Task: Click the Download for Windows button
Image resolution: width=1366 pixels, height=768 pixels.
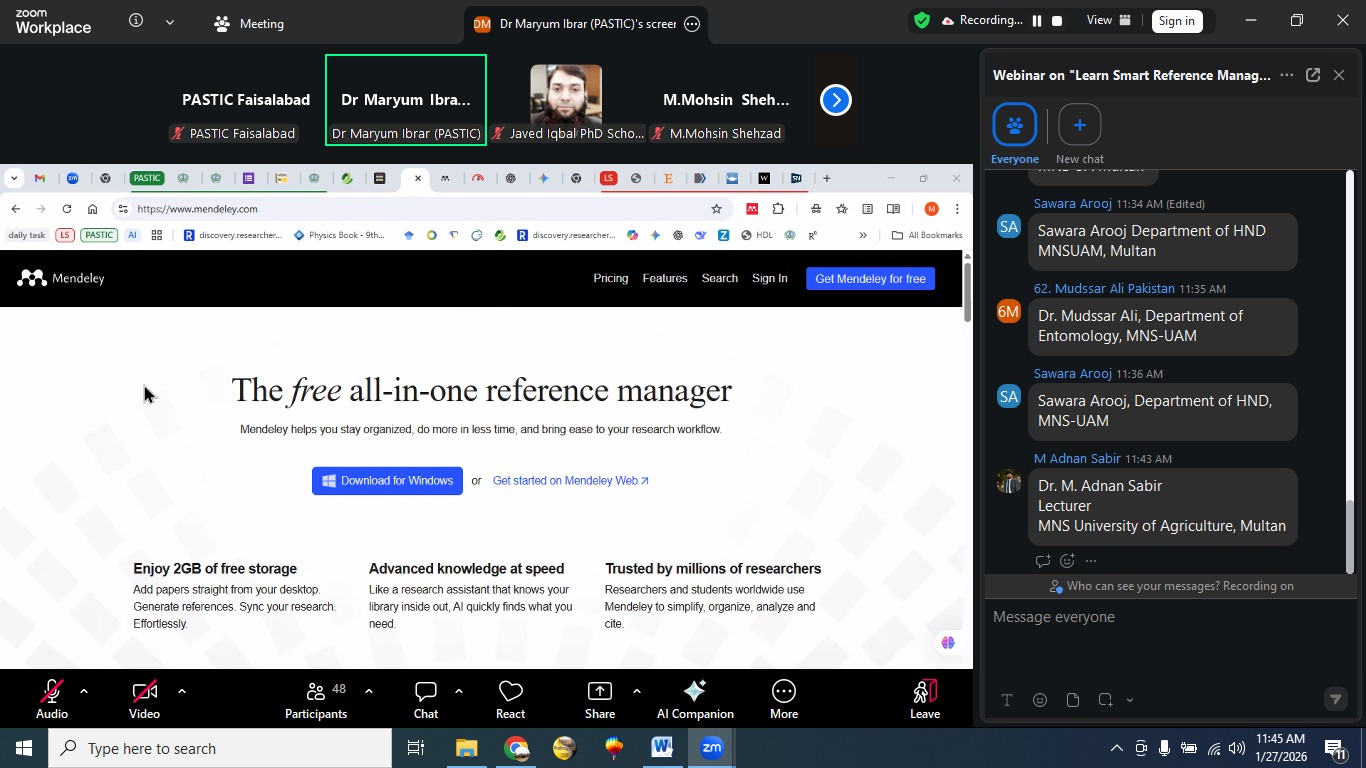Action: click(x=387, y=481)
